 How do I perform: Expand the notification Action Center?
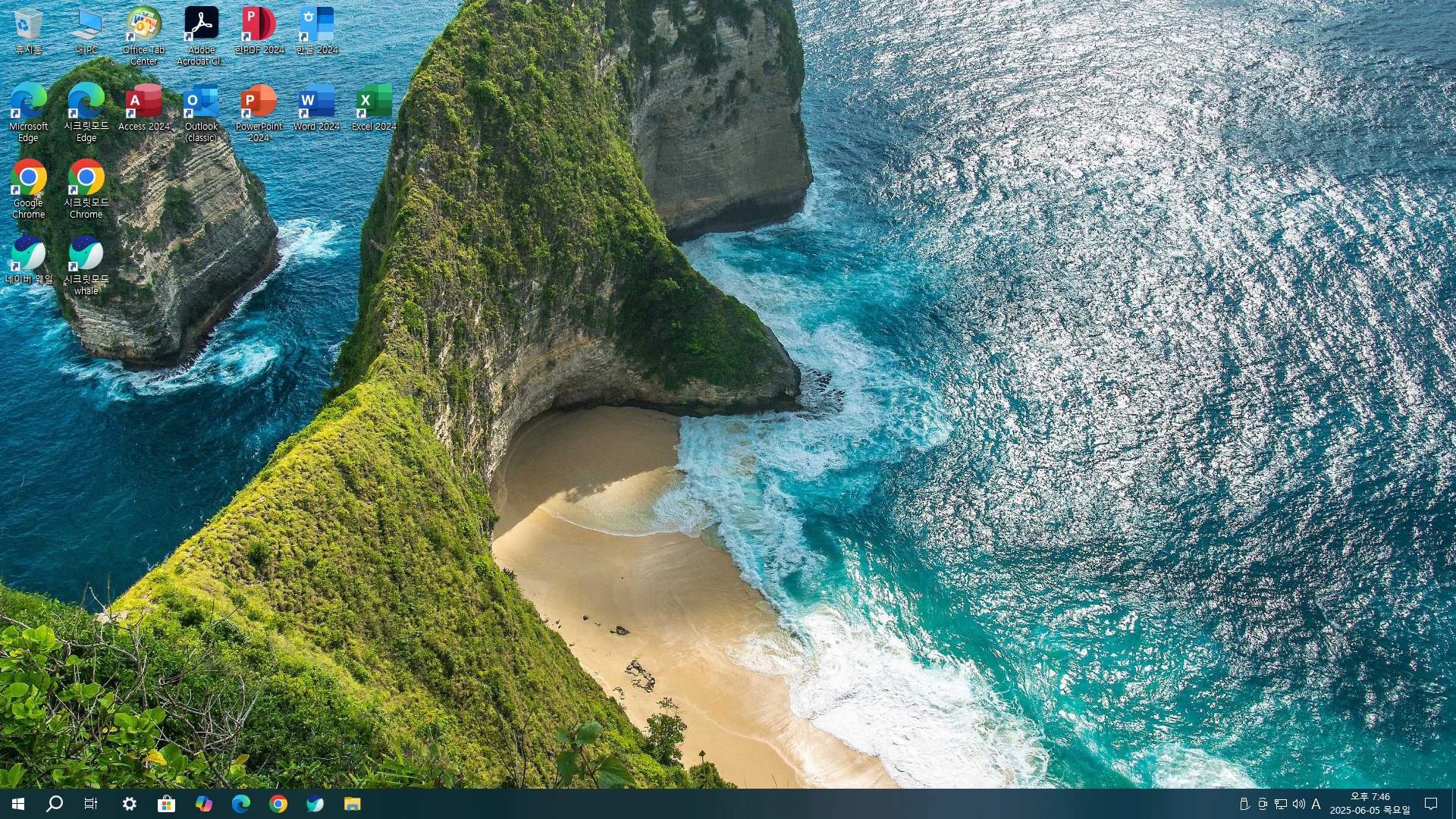coord(1431,804)
